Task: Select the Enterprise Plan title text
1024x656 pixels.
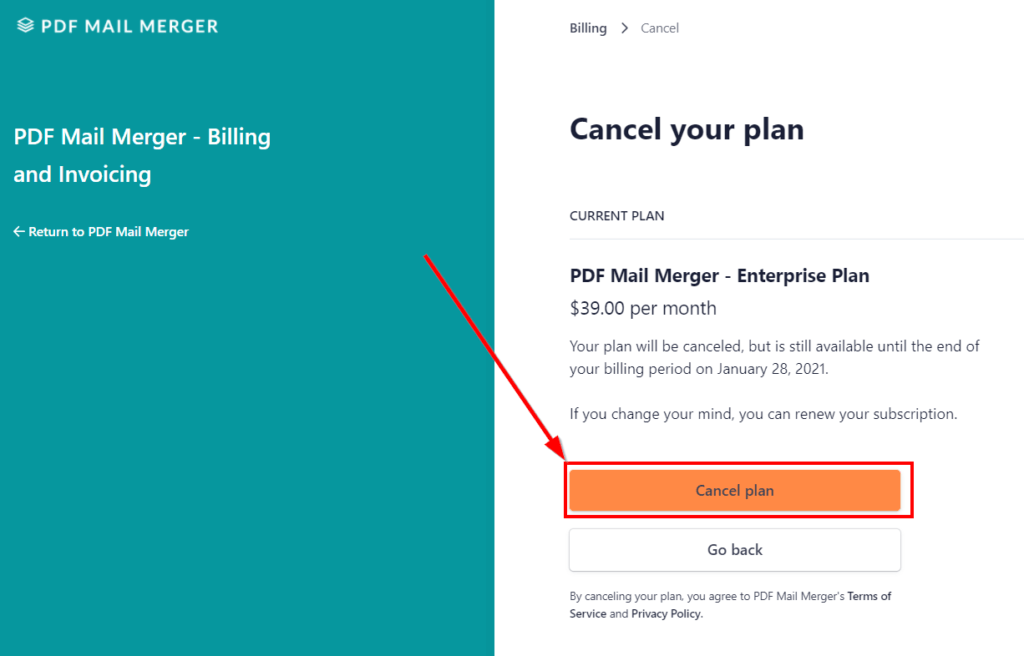Action: tap(719, 275)
